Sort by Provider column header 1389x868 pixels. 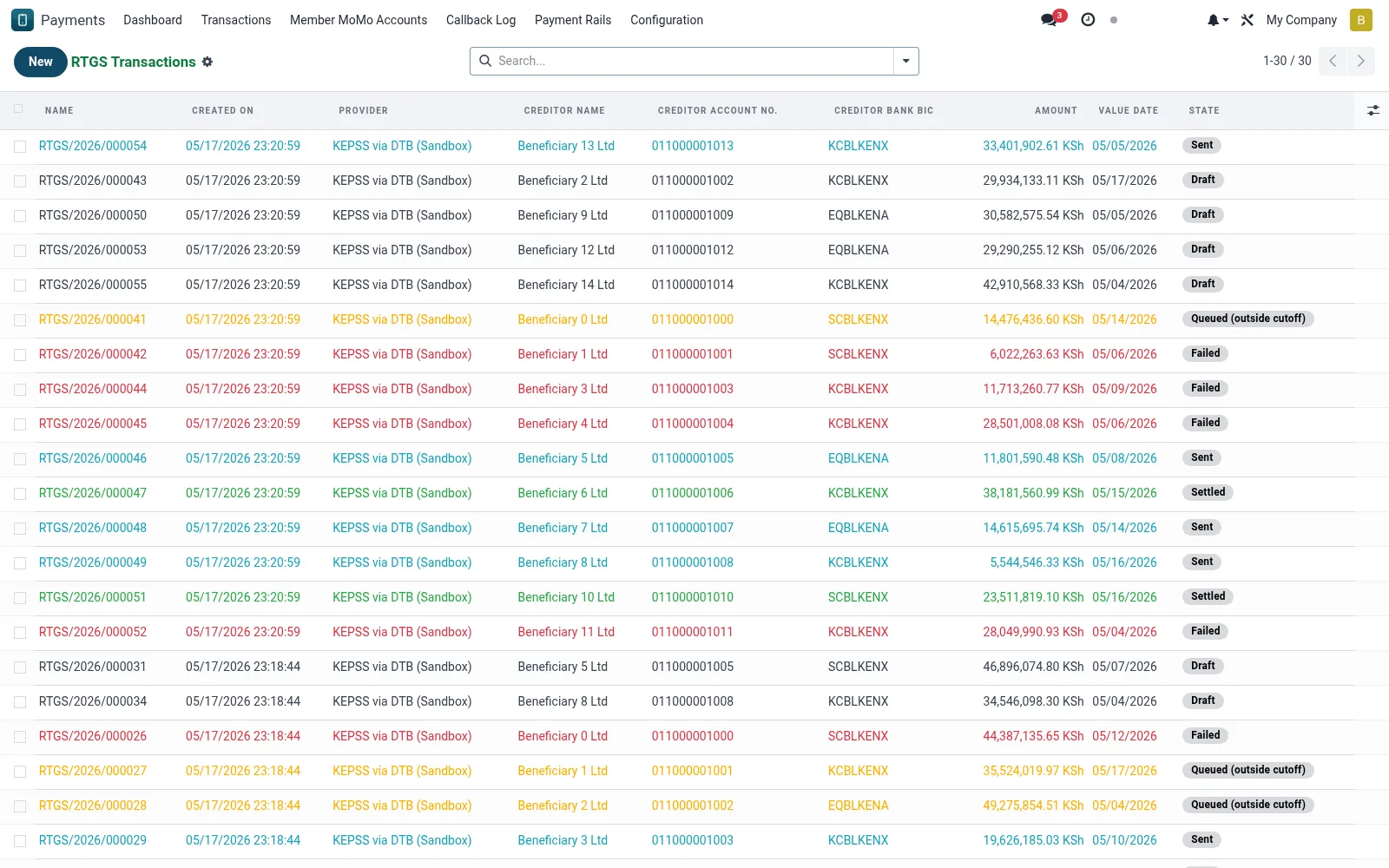(363, 110)
